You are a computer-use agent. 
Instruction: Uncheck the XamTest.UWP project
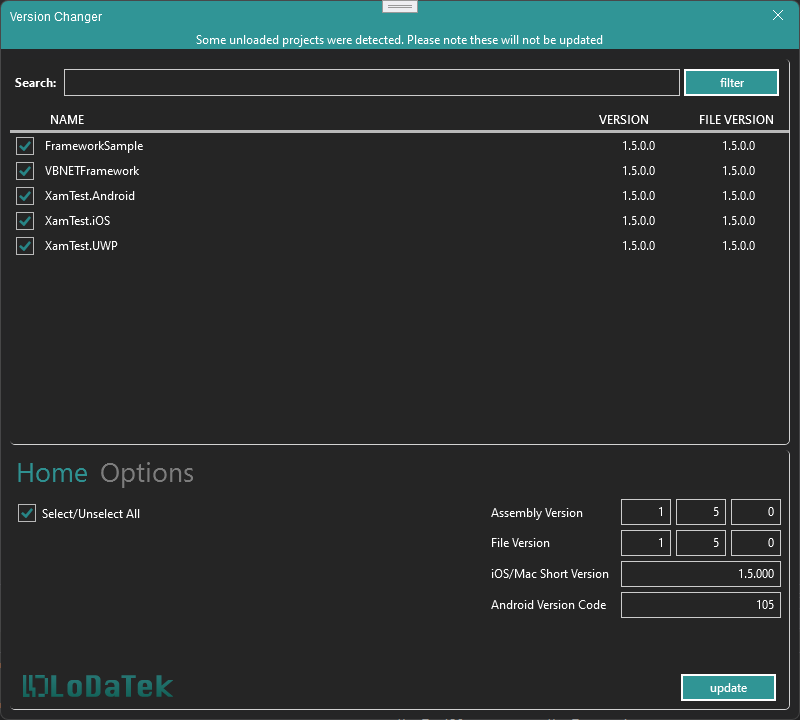(24, 245)
